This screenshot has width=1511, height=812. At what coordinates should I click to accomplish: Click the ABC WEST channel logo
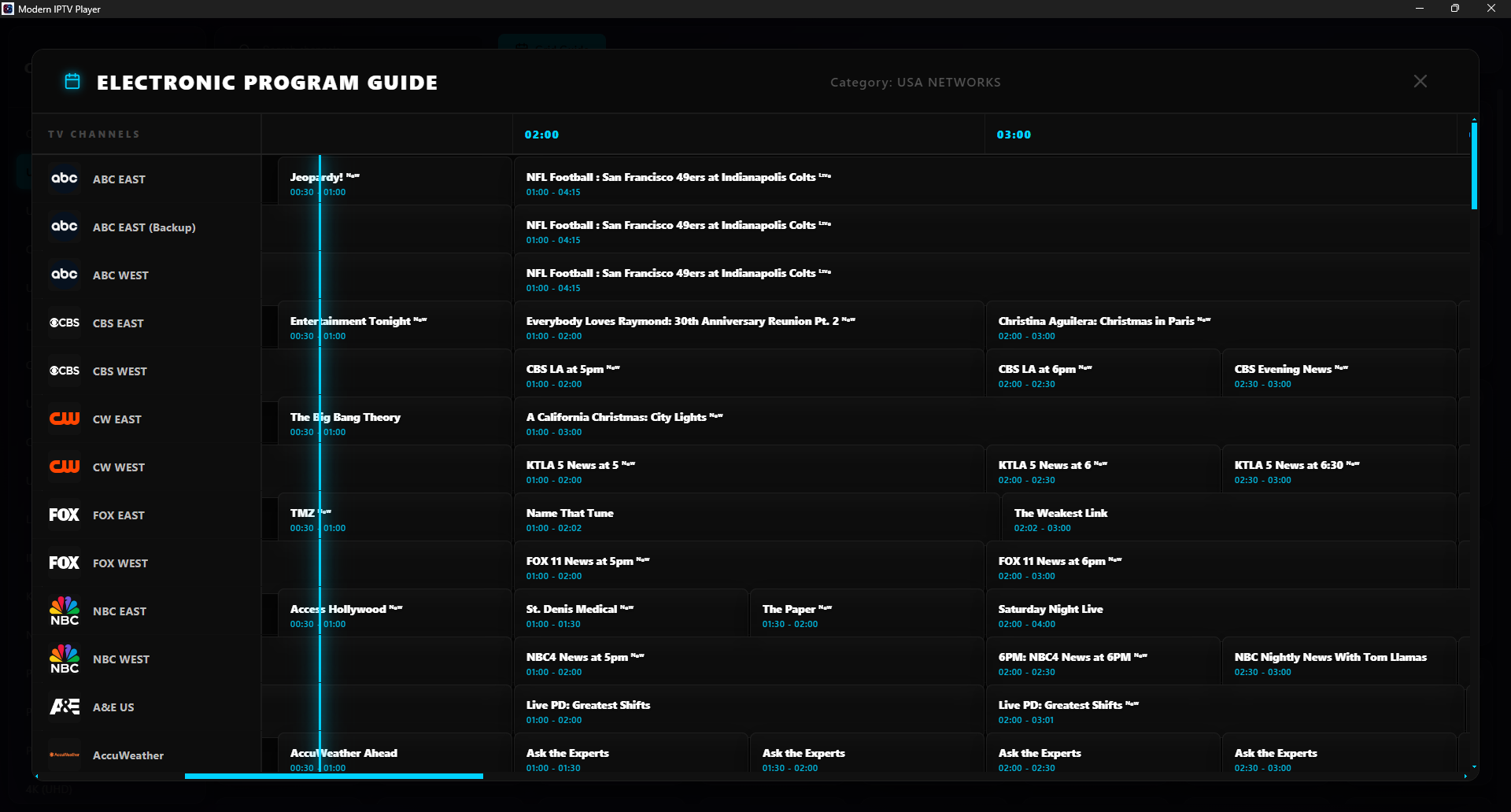coord(64,275)
